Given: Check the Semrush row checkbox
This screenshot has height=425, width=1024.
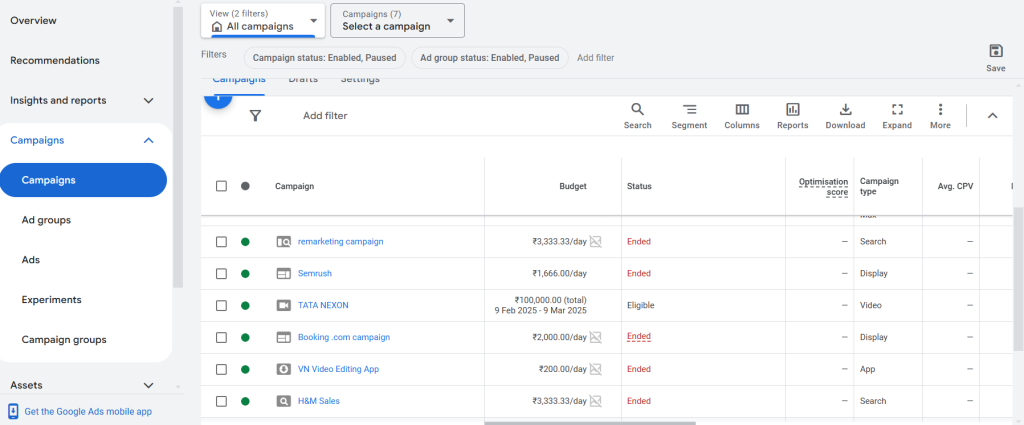Looking at the screenshot, I should pos(221,274).
